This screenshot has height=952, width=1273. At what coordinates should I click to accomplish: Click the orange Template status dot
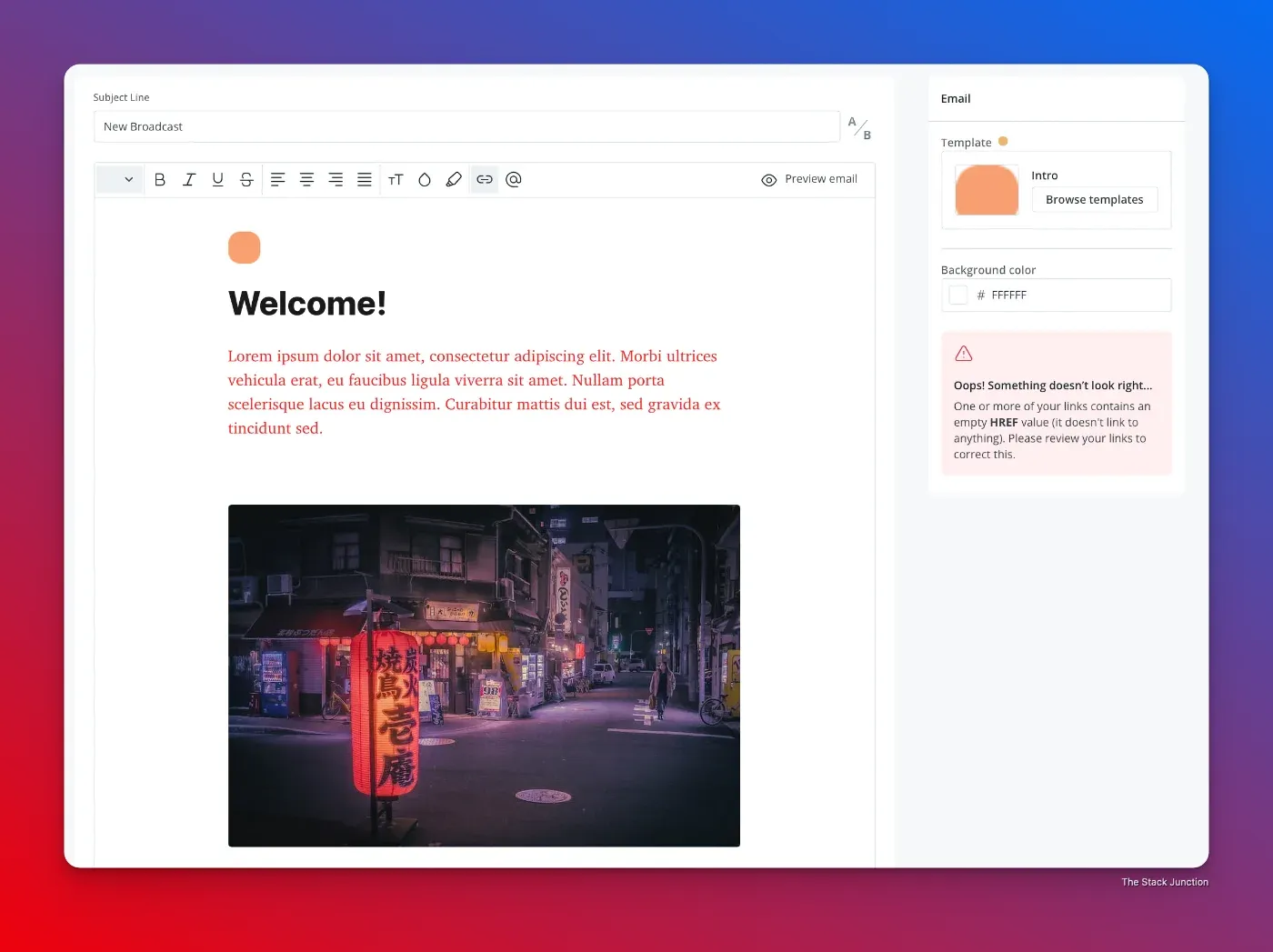pos(1003,141)
